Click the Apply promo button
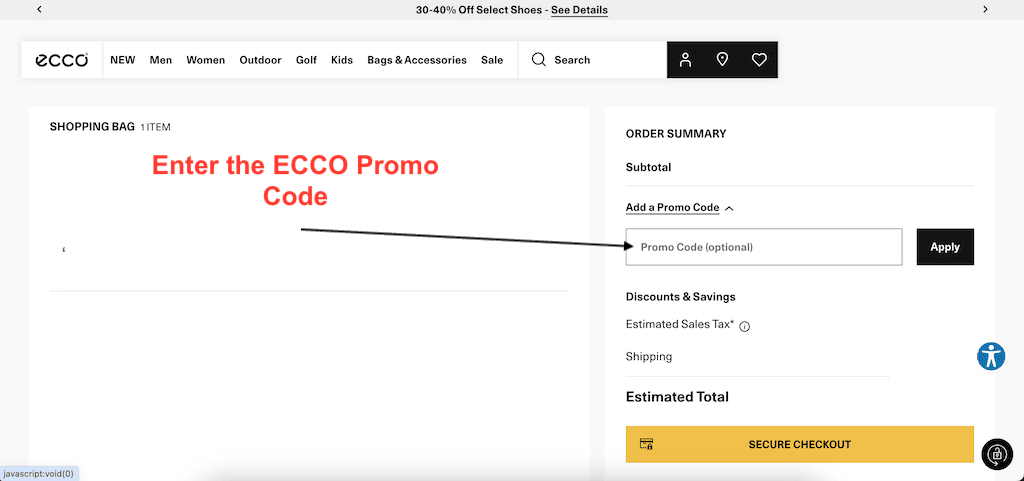The image size is (1024, 481). pos(945,247)
